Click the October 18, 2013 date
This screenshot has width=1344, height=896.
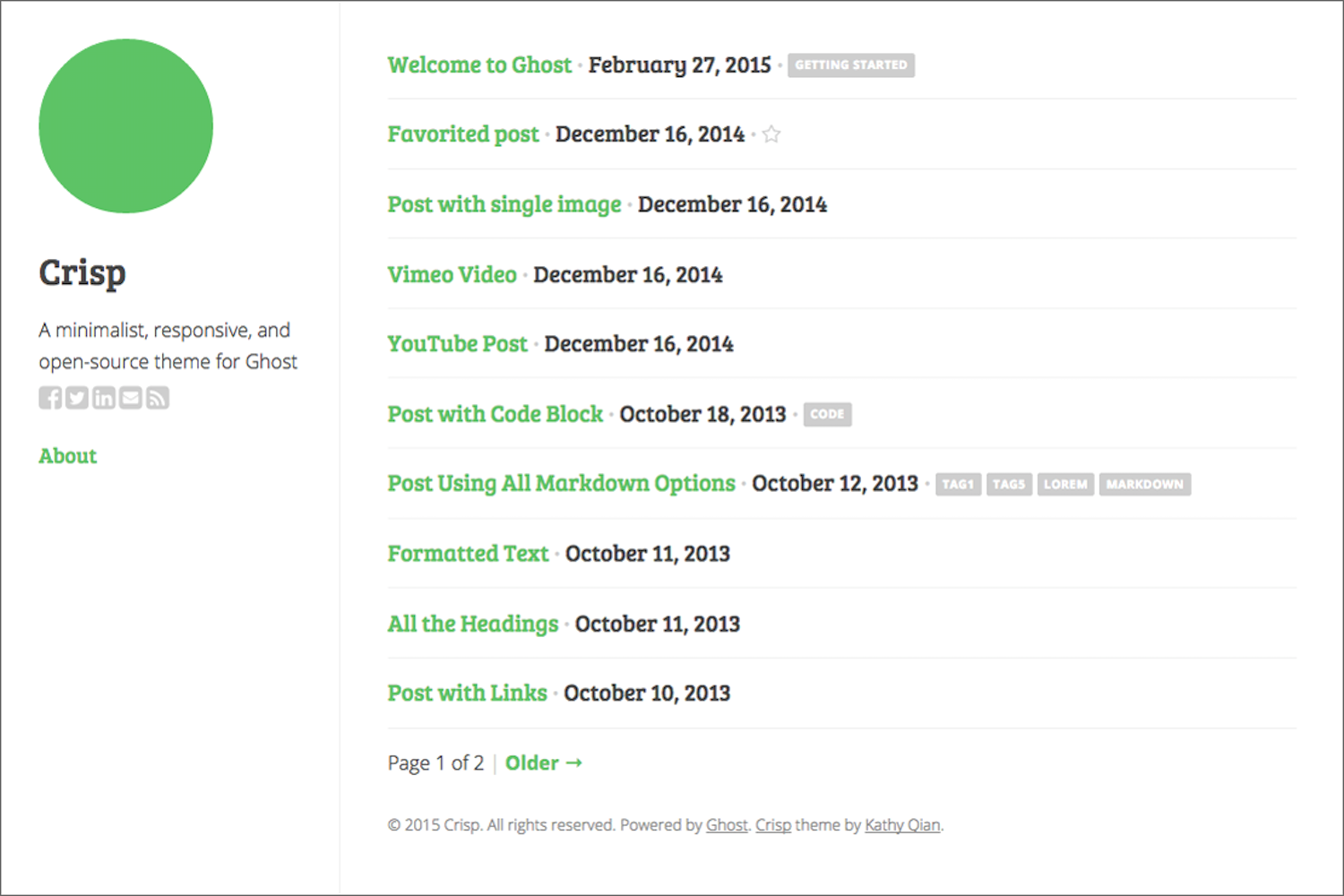[x=702, y=414]
